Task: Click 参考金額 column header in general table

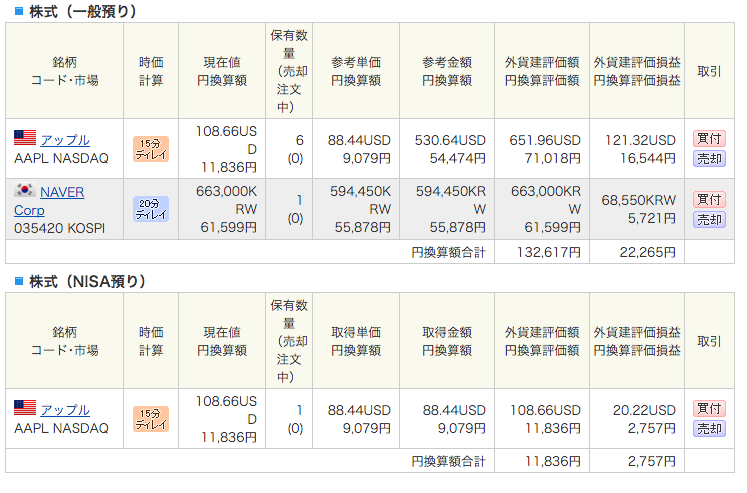Action: click(x=447, y=71)
